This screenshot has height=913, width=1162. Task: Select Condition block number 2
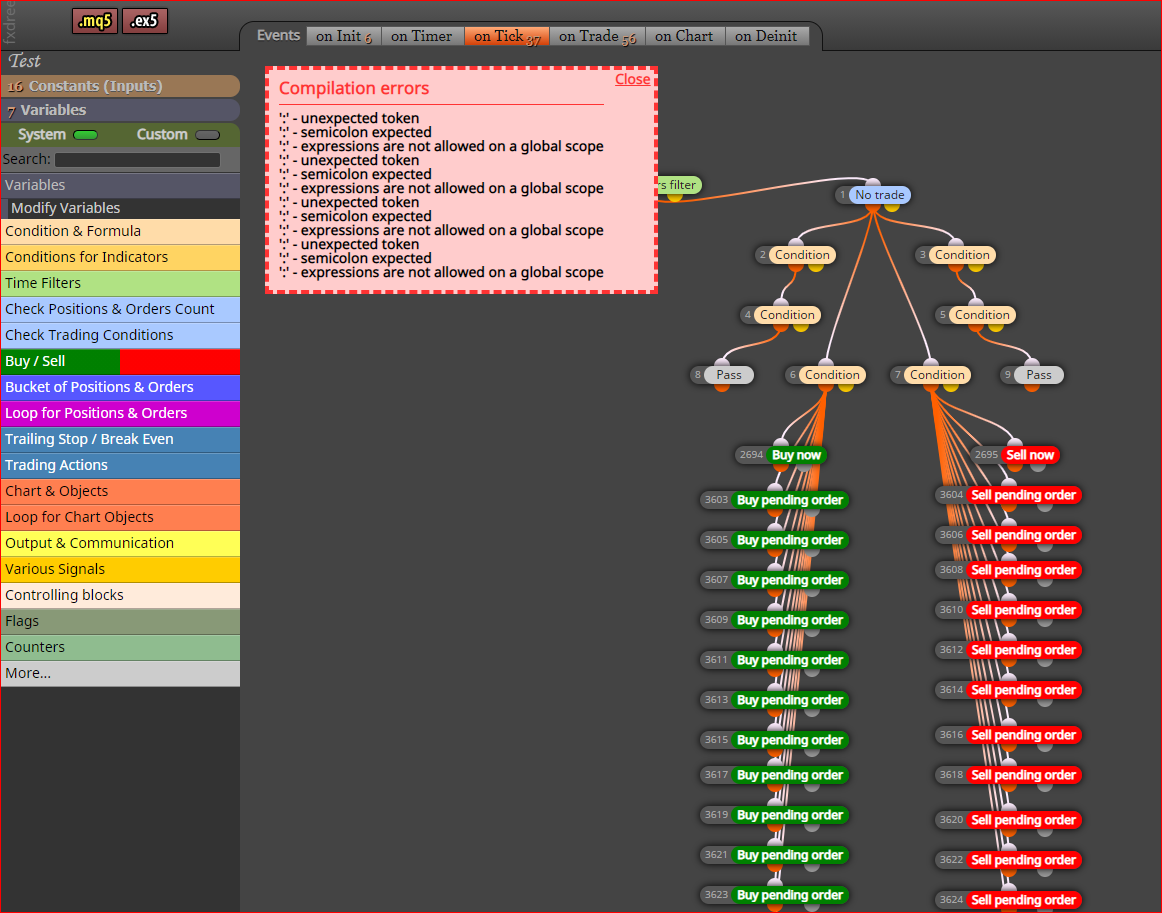point(802,255)
